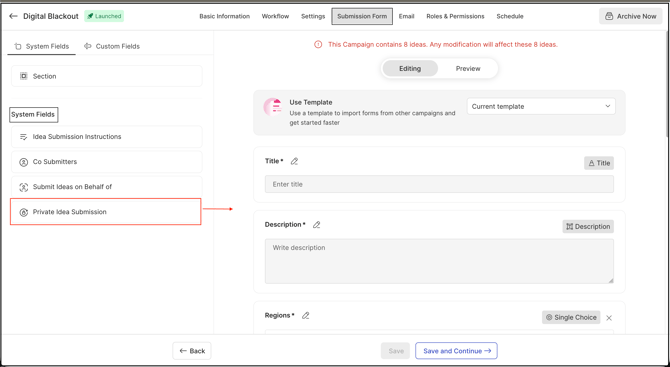Open the Workflow tab
The width and height of the screenshot is (670, 367).
275,16
